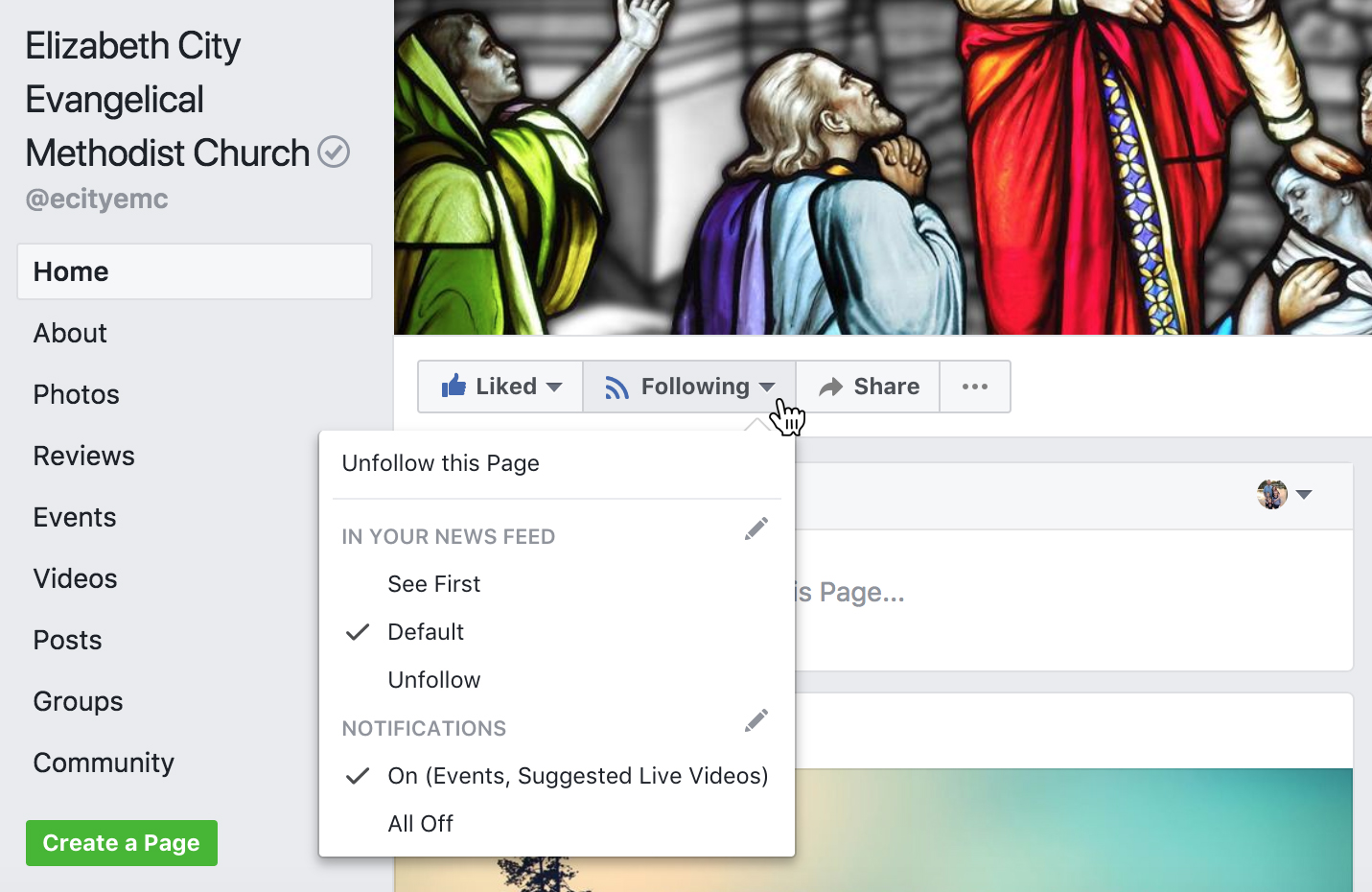This screenshot has width=1372, height=892.
Task: Open the three-dots more options button
Action: (x=975, y=387)
